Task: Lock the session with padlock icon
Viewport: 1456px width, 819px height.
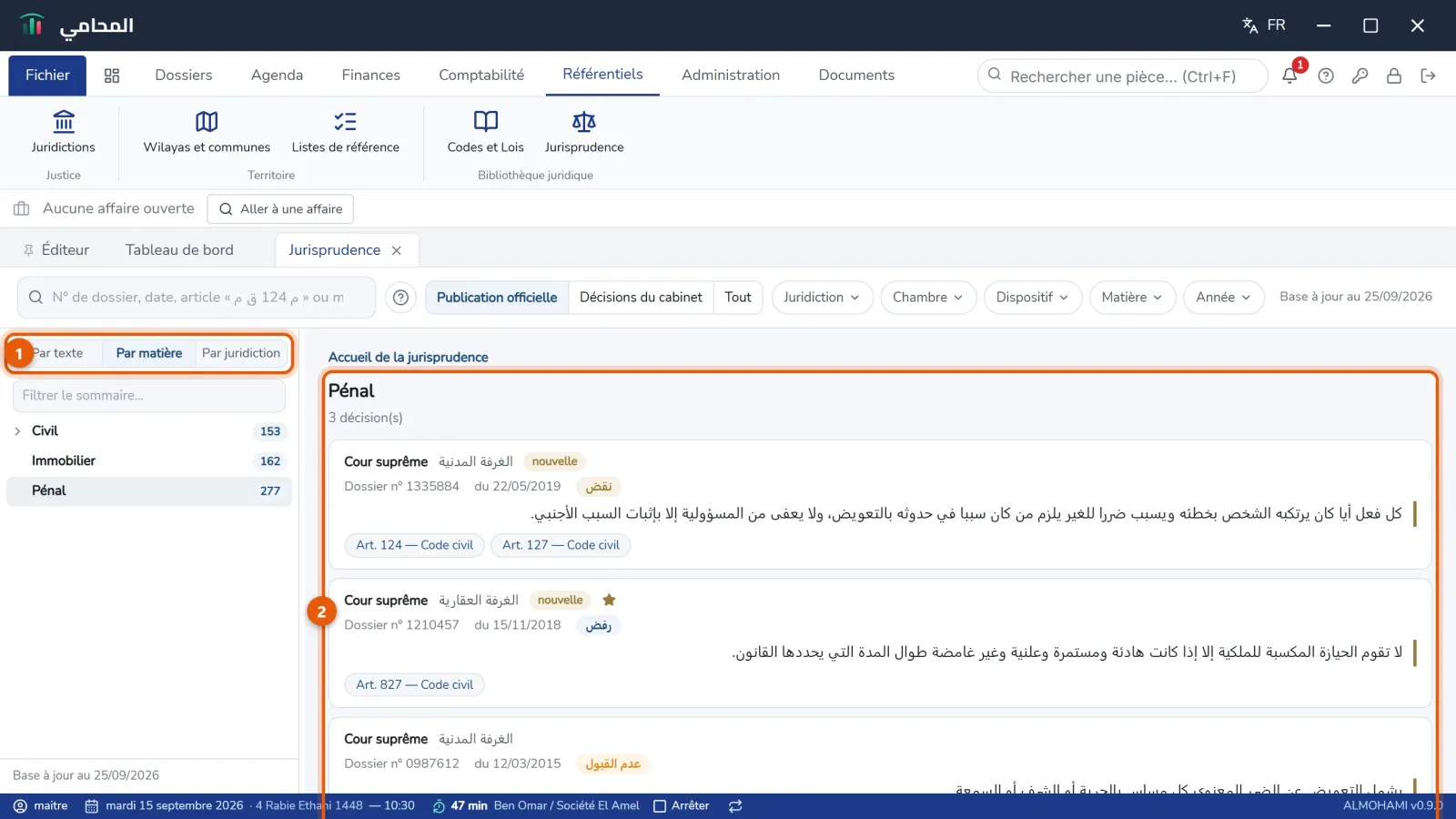Action: 1393,76
